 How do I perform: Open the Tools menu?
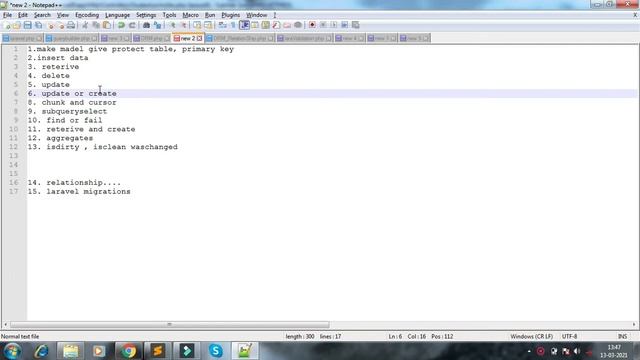click(169, 15)
